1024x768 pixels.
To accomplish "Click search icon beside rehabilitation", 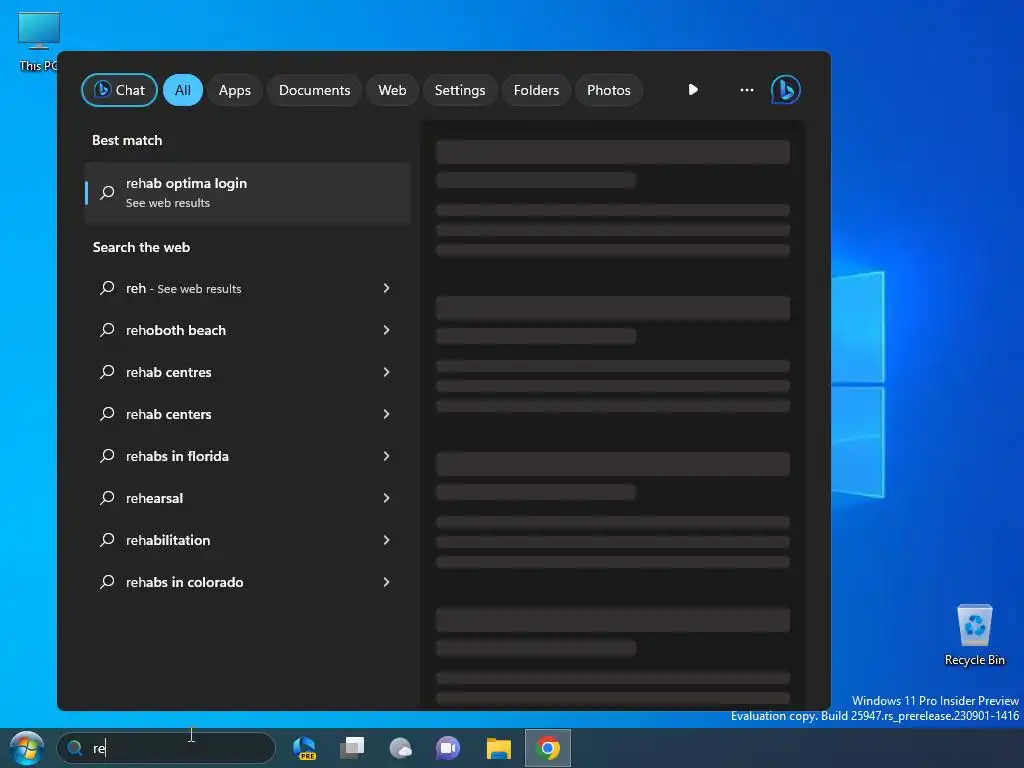I will [x=107, y=540].
